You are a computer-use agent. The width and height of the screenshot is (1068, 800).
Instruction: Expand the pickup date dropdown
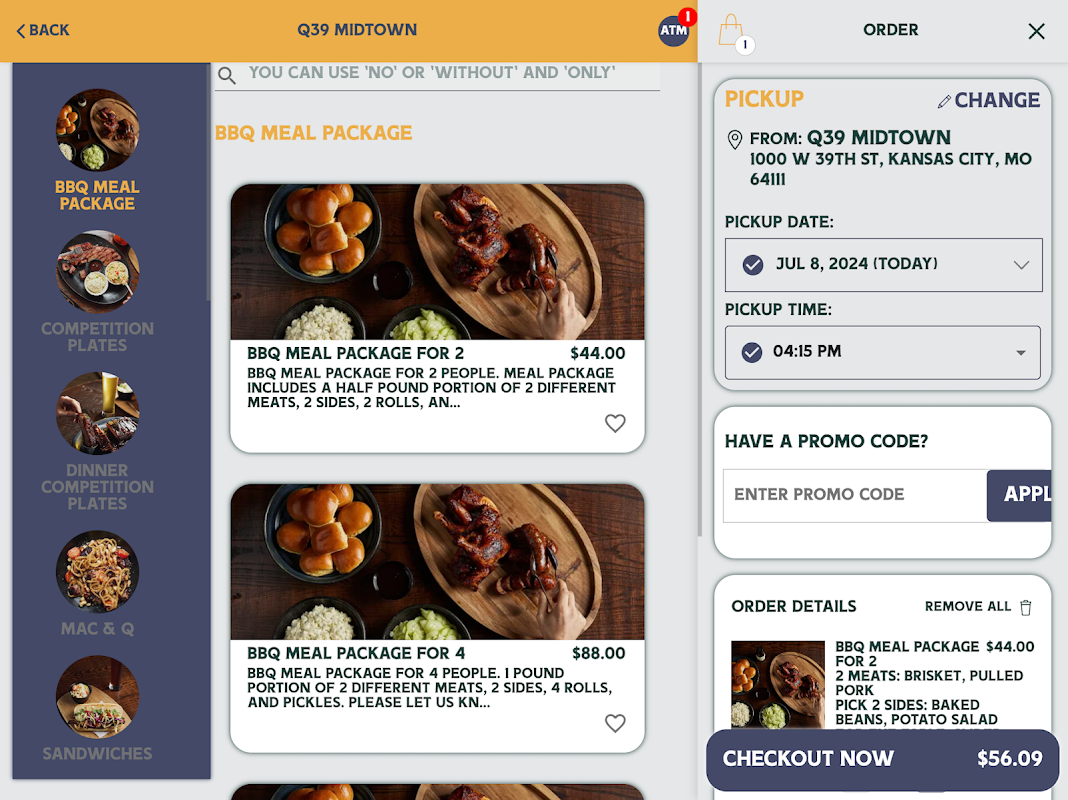(x=883, y=265)
